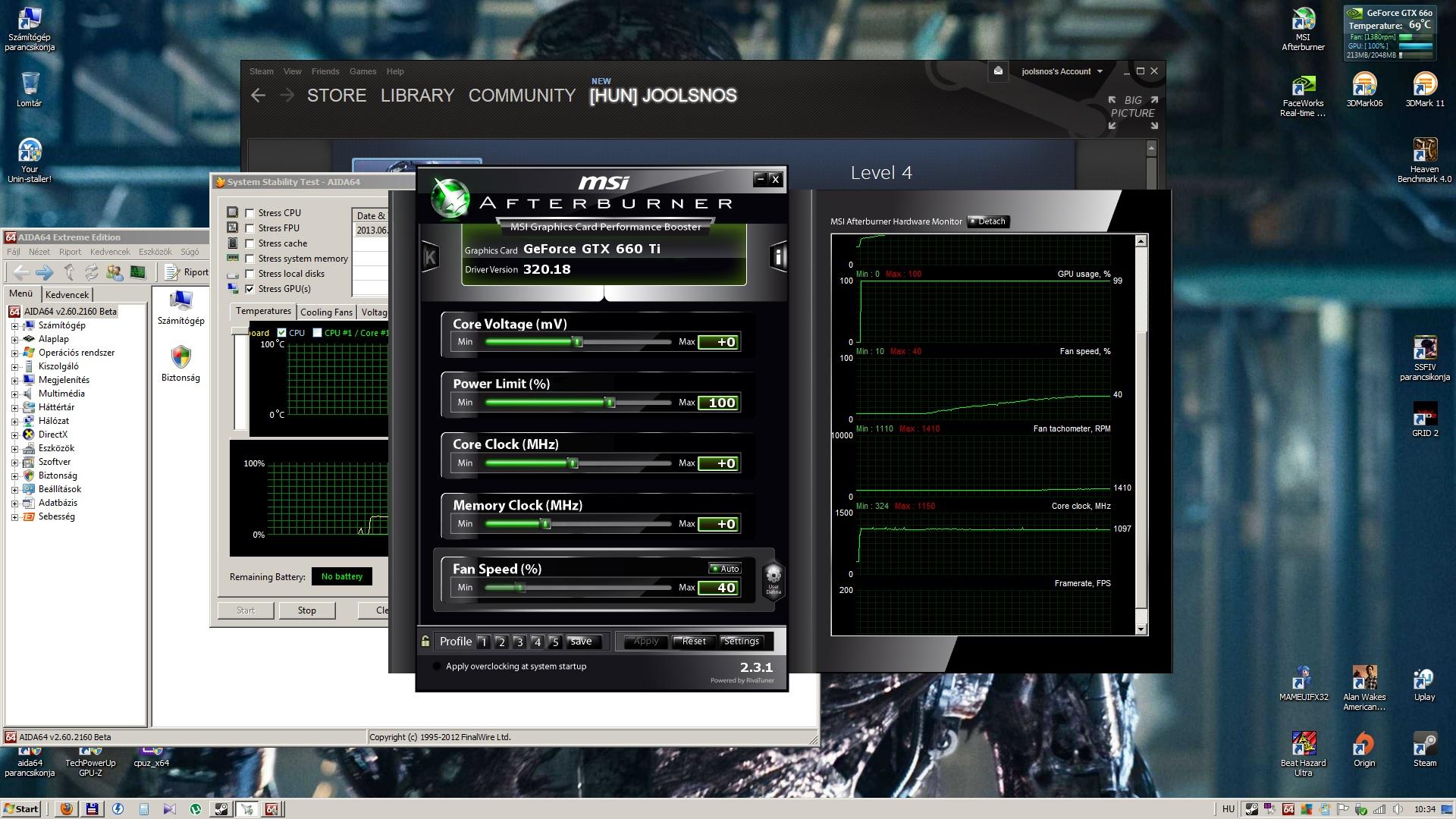This screenshot has height=819, width=1456.
Task: Click the Kombustor 'K' side button
Action: pos(430,256)
